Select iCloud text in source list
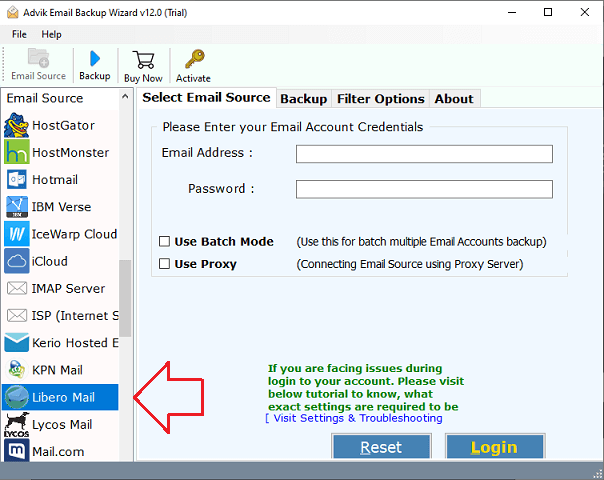The width and height of the screenshot is (604, 480). tap(49, 261)
